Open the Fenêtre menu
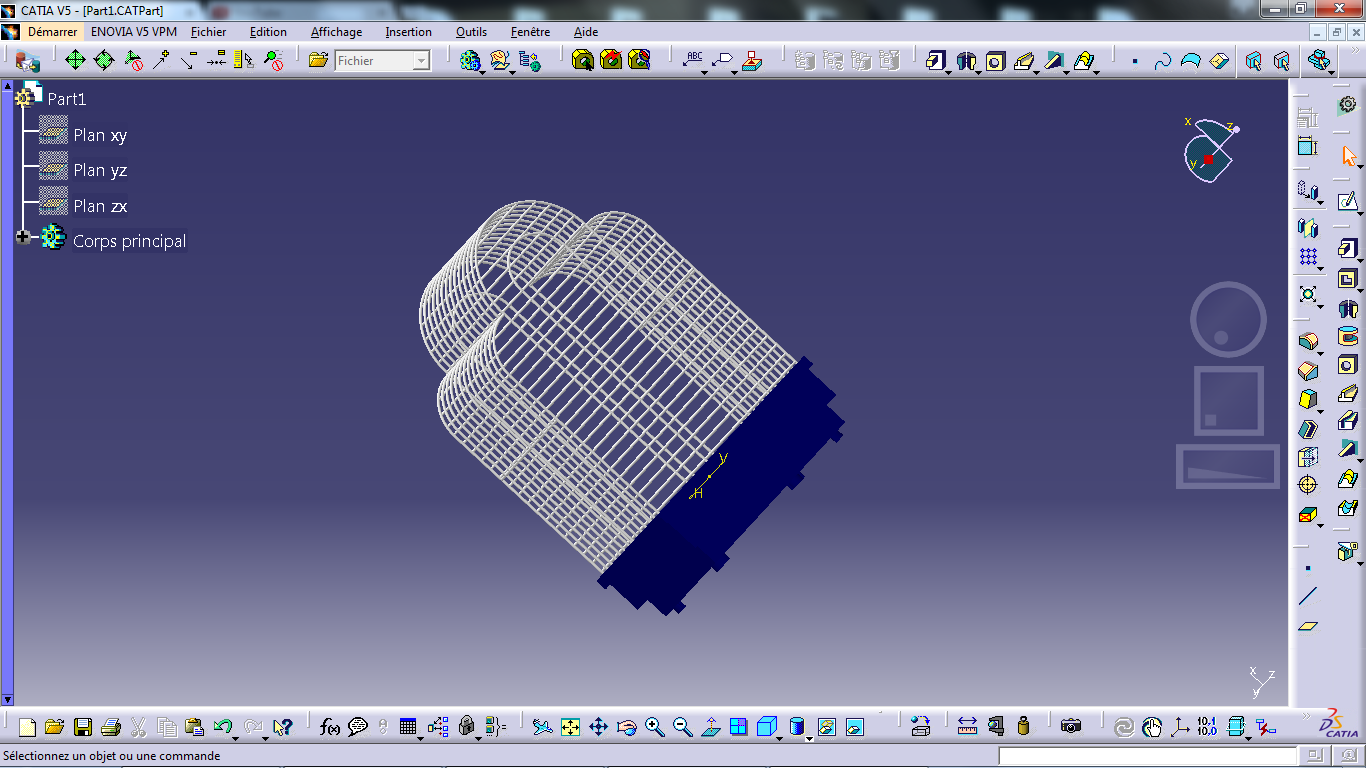The image size is (1366, 768). pyautogui.click(x=530, y=32)
